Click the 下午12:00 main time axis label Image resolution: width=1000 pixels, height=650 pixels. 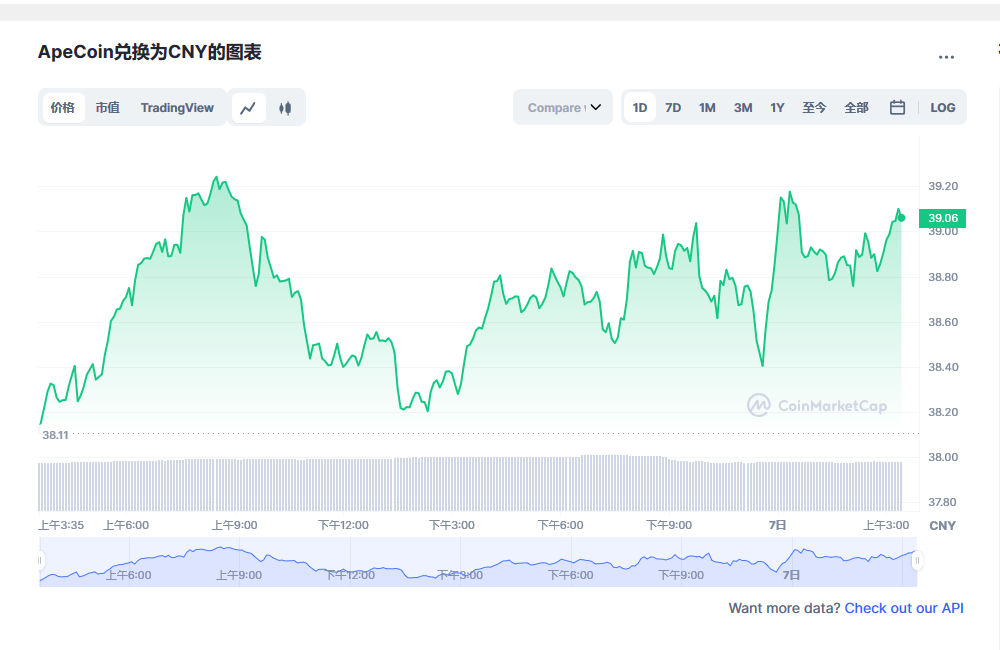pyautogui.click(x=343, y=525)
